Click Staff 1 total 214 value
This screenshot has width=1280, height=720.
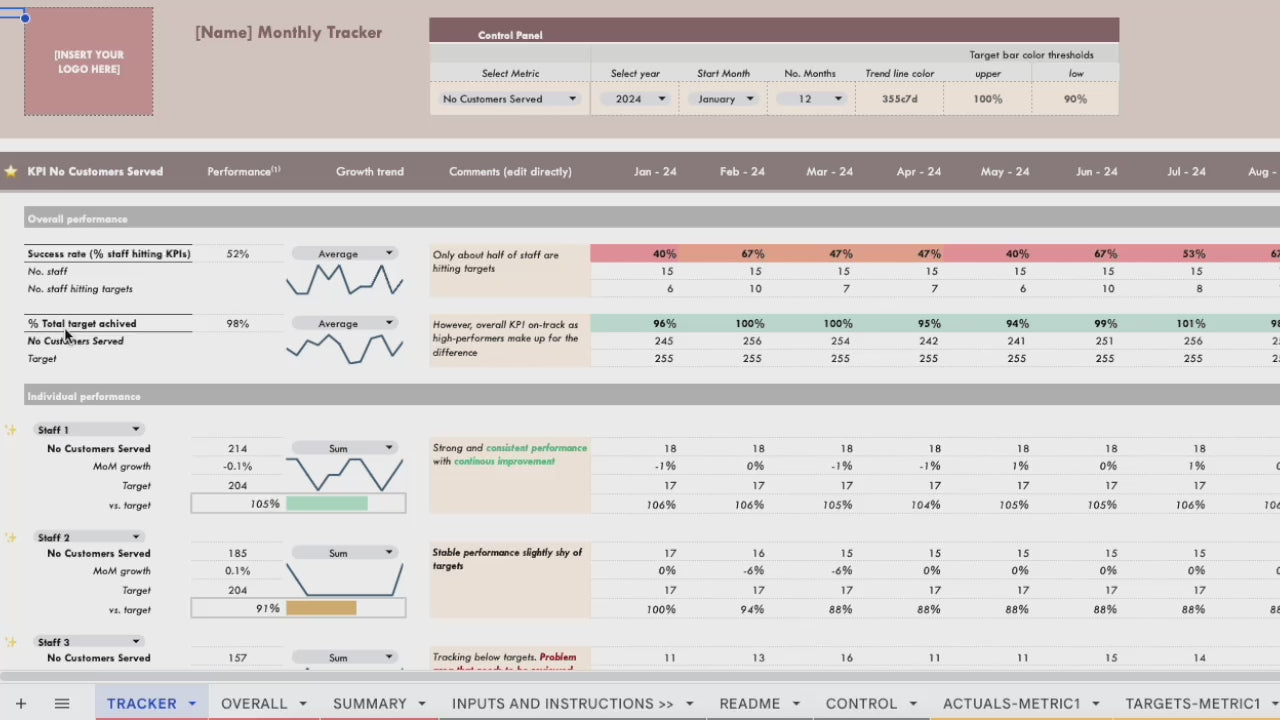(237, 448)
